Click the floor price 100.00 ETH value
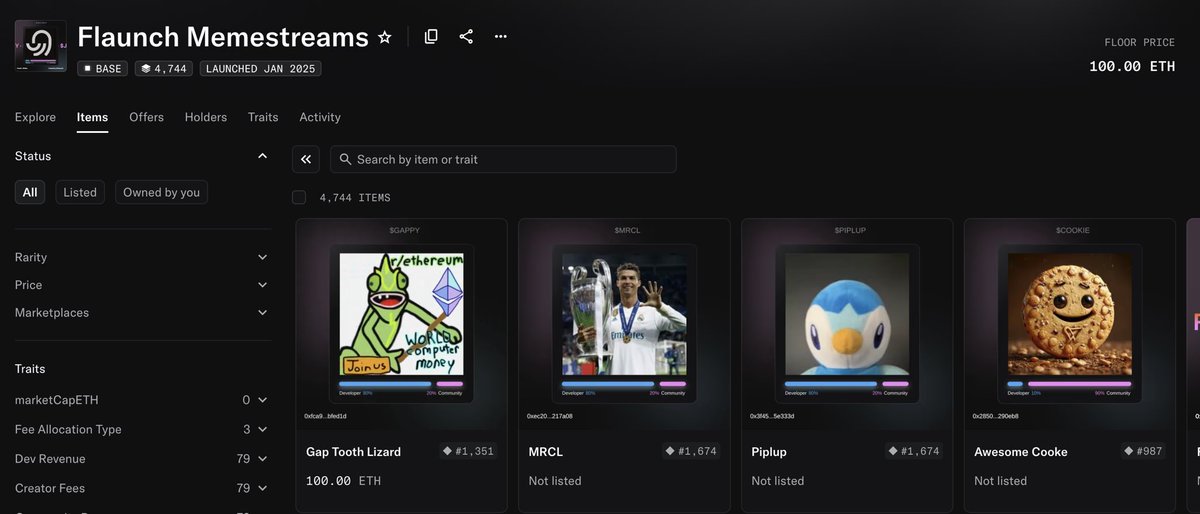 [1132, 66]
